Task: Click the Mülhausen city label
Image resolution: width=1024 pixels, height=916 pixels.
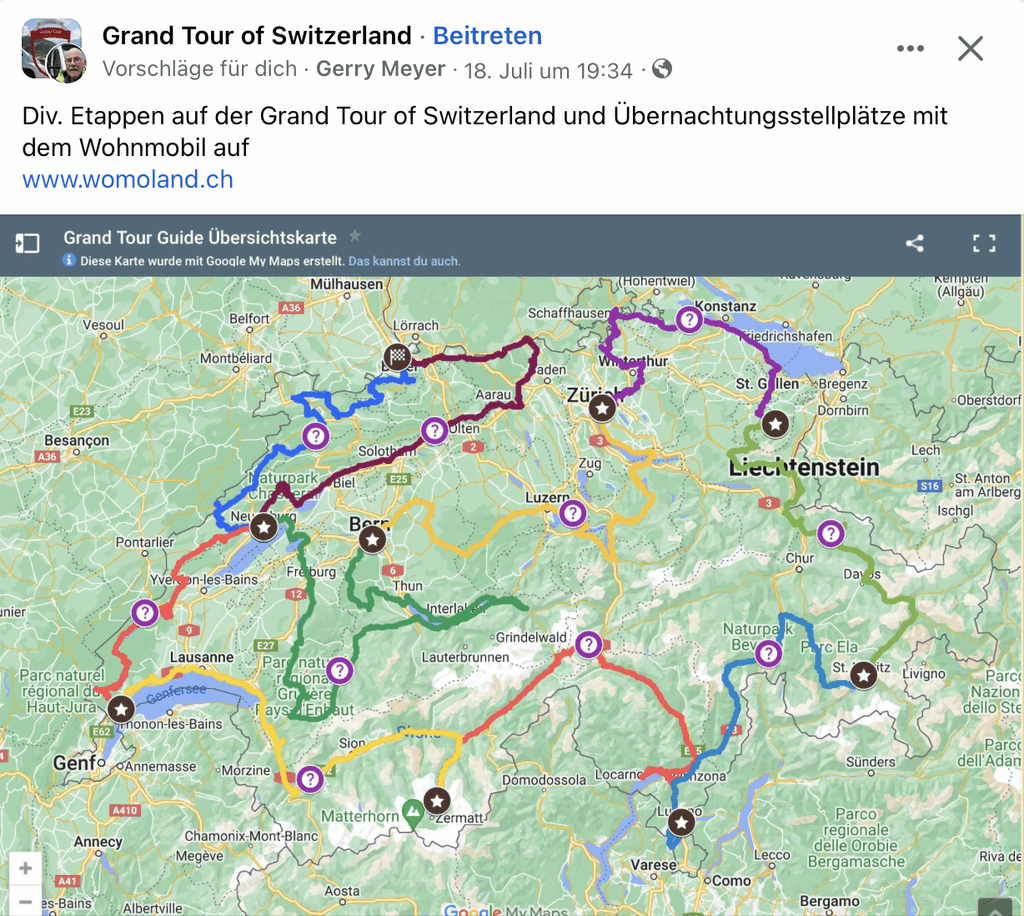Action: [347, 284]
